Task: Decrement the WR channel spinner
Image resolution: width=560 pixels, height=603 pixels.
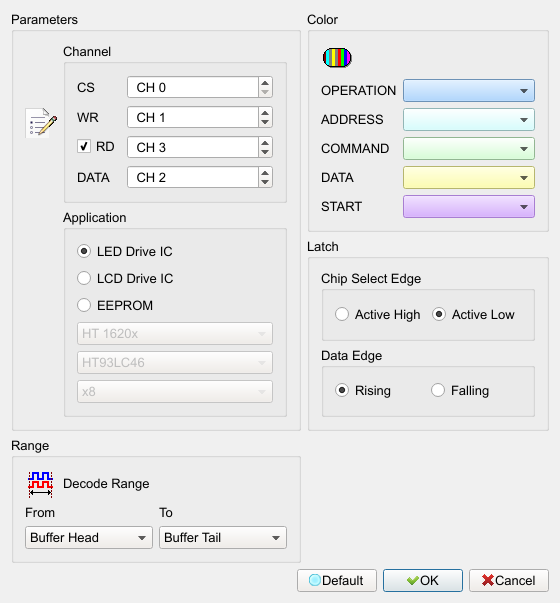Action: [x=265, y=122]
